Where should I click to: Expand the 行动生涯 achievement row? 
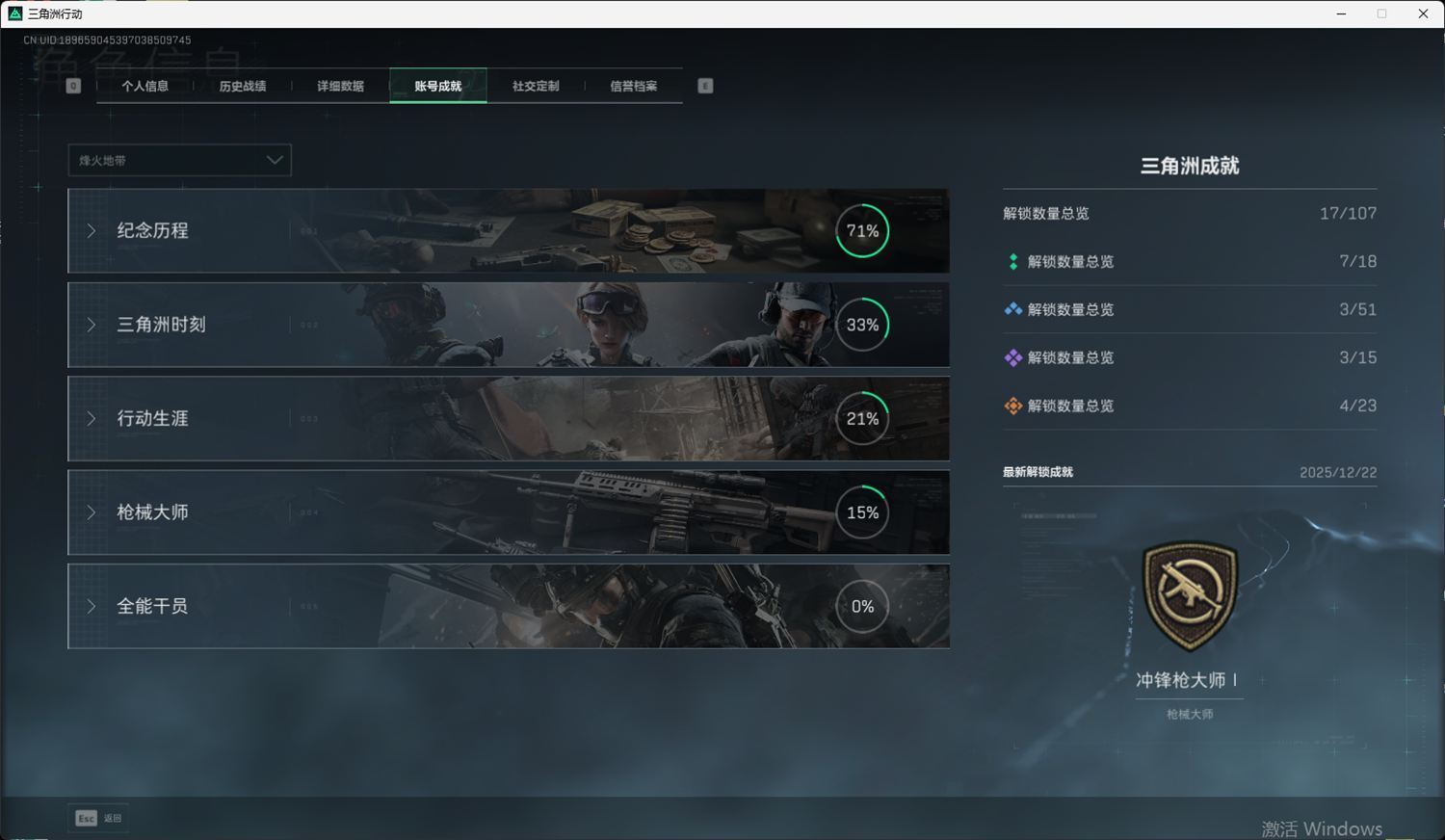[x=152, y=419]
